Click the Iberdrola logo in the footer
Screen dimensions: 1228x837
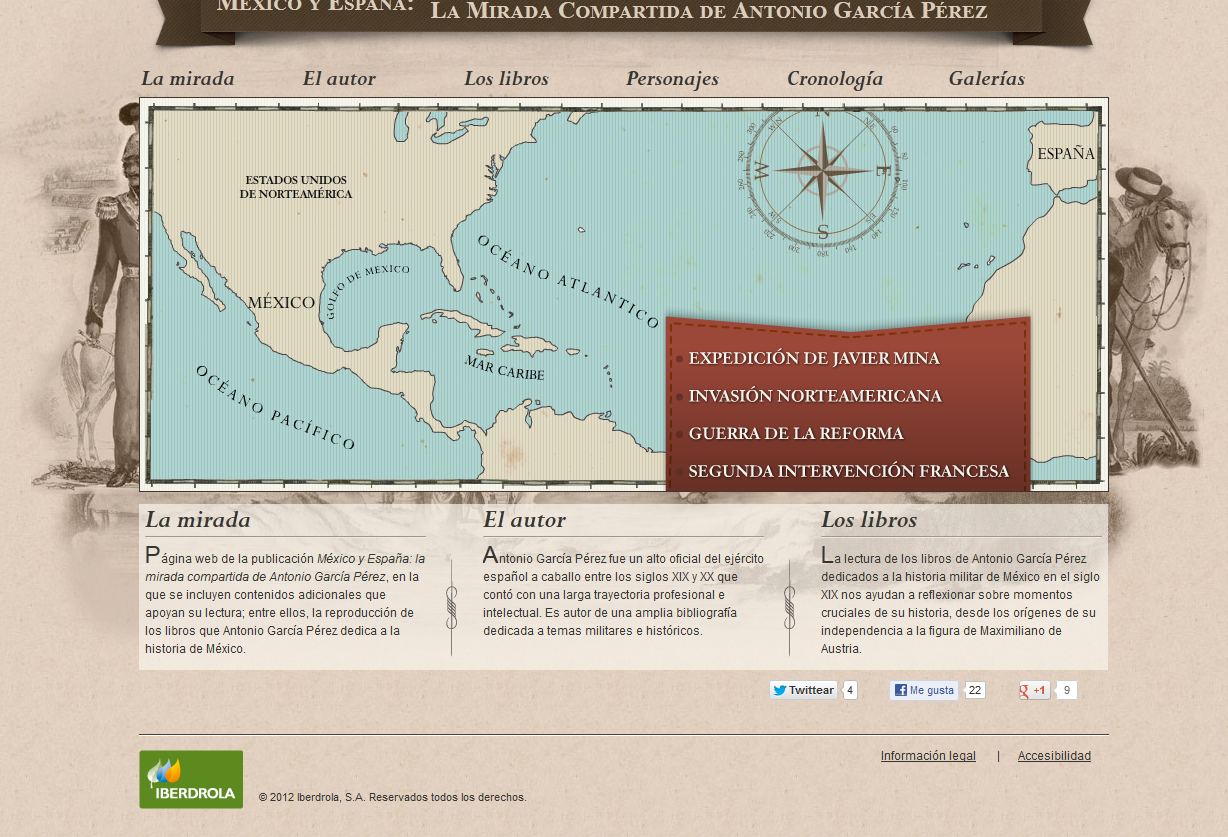(x=191, y=779)
